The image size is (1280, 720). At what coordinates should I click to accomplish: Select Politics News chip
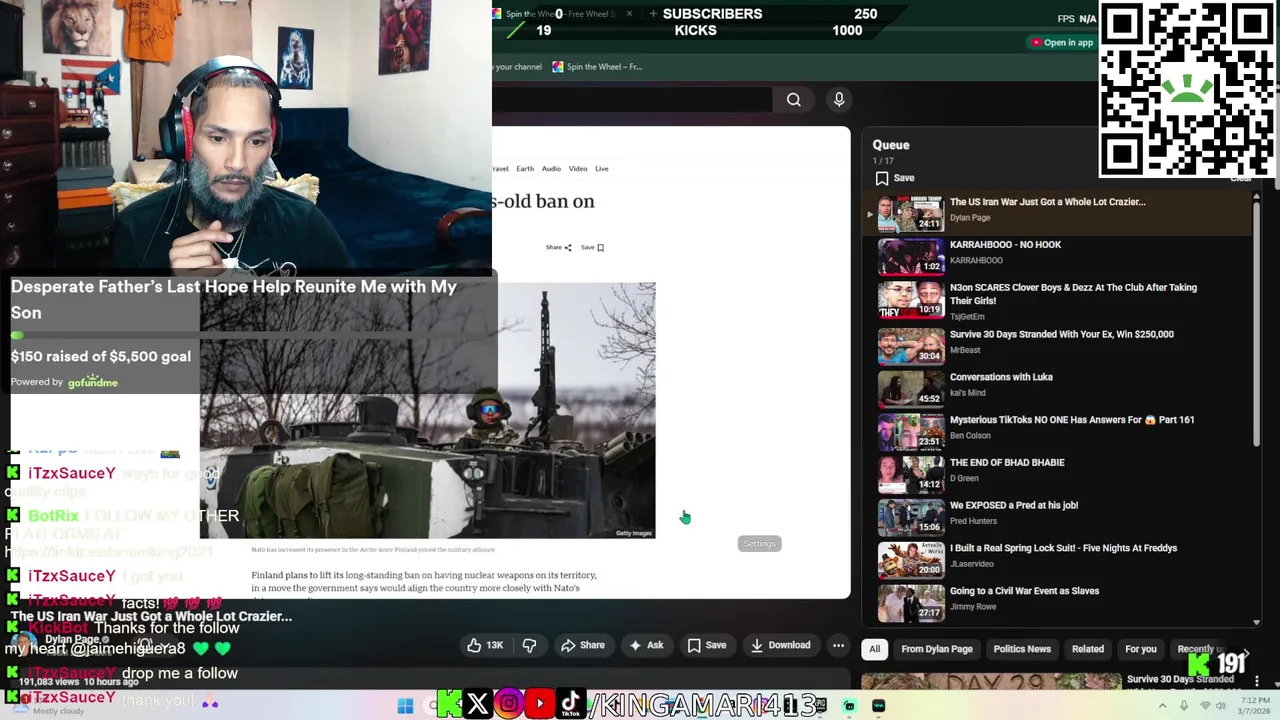pos(1022,649)
